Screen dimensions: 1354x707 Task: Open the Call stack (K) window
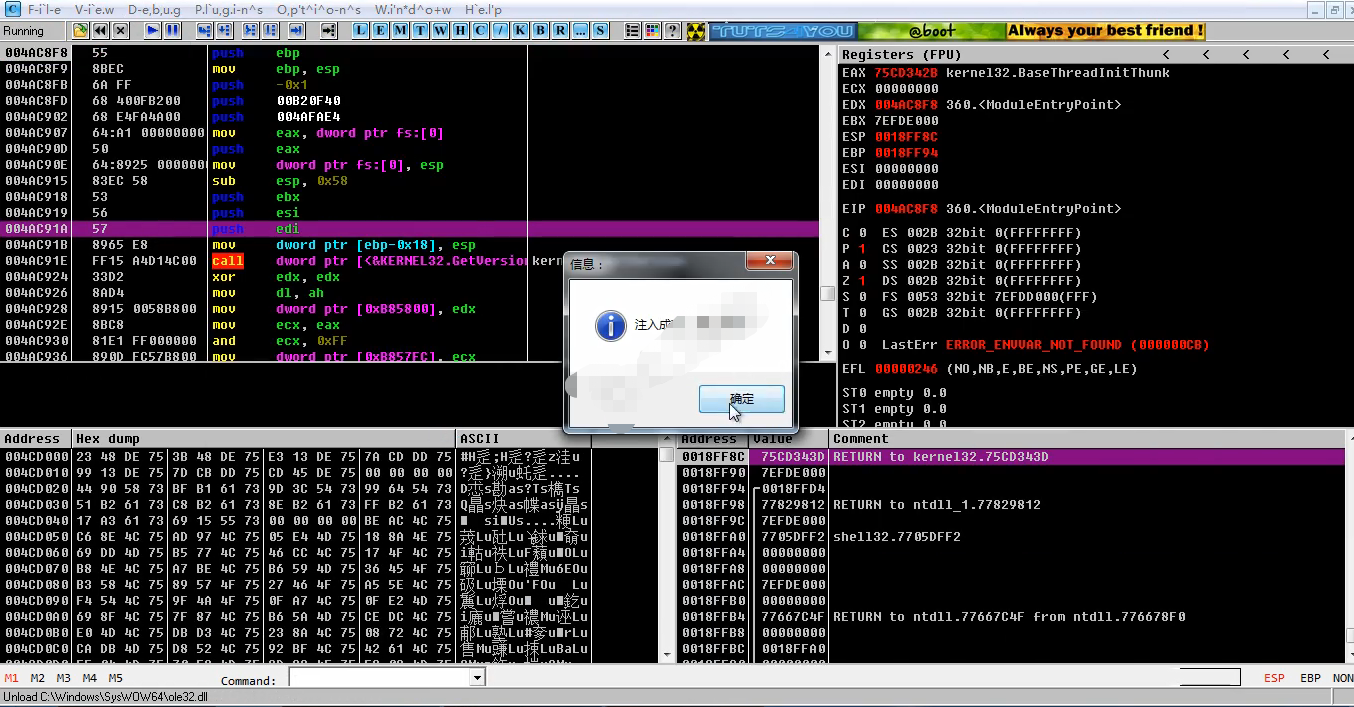point(520,31)
